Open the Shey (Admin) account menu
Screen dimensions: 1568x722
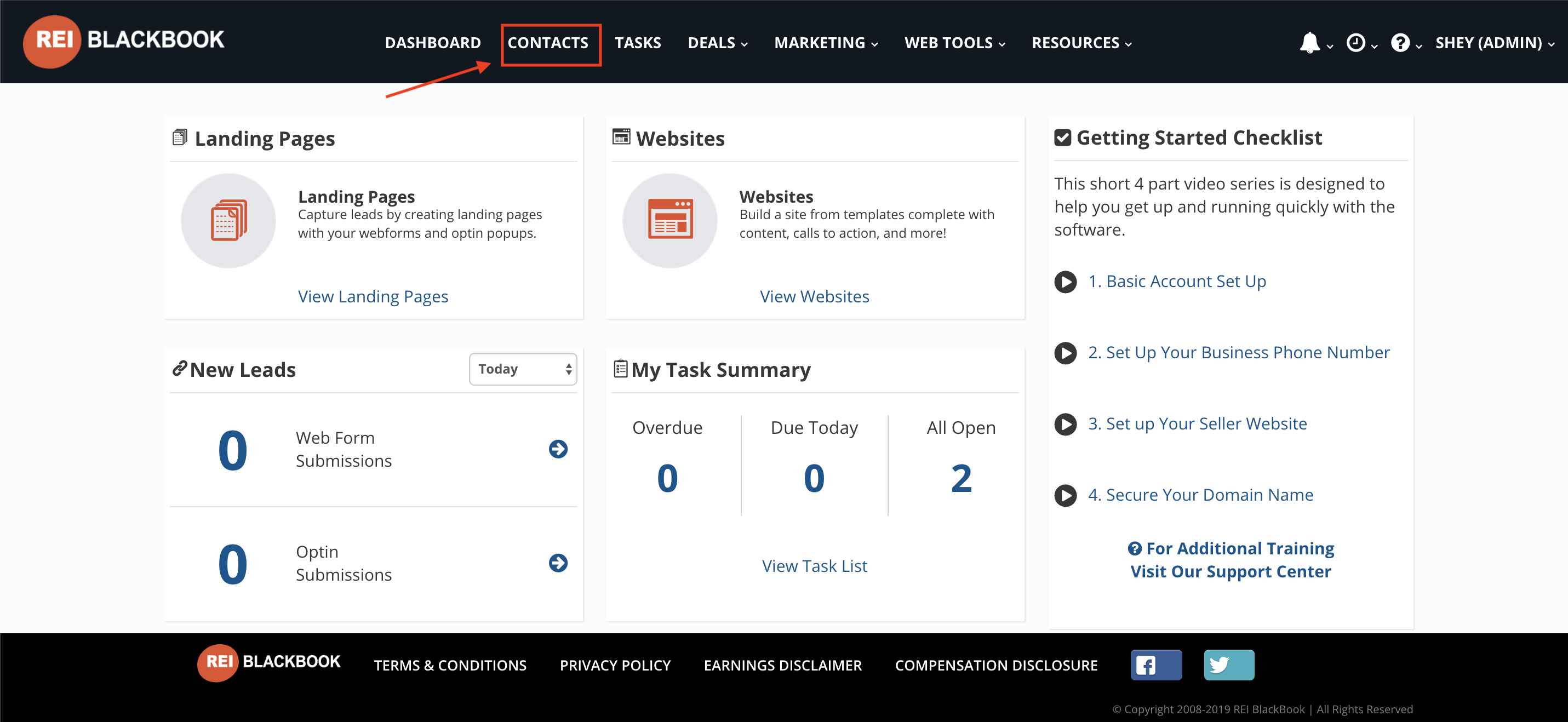[x=1495, y=43]
